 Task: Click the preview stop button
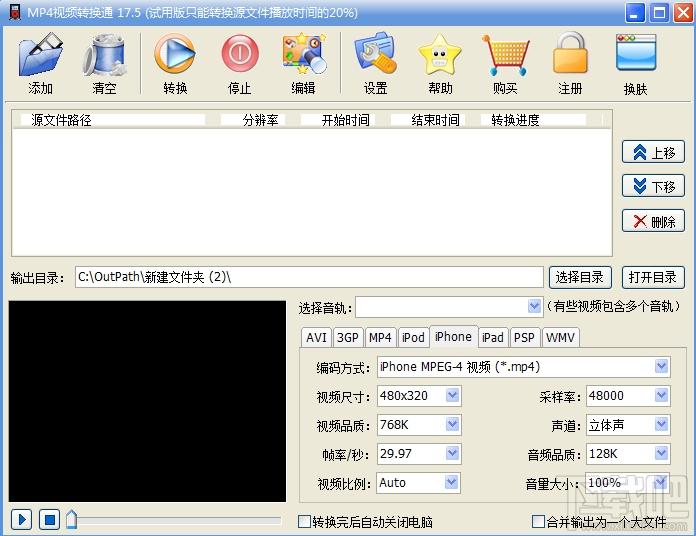[50, 519]
